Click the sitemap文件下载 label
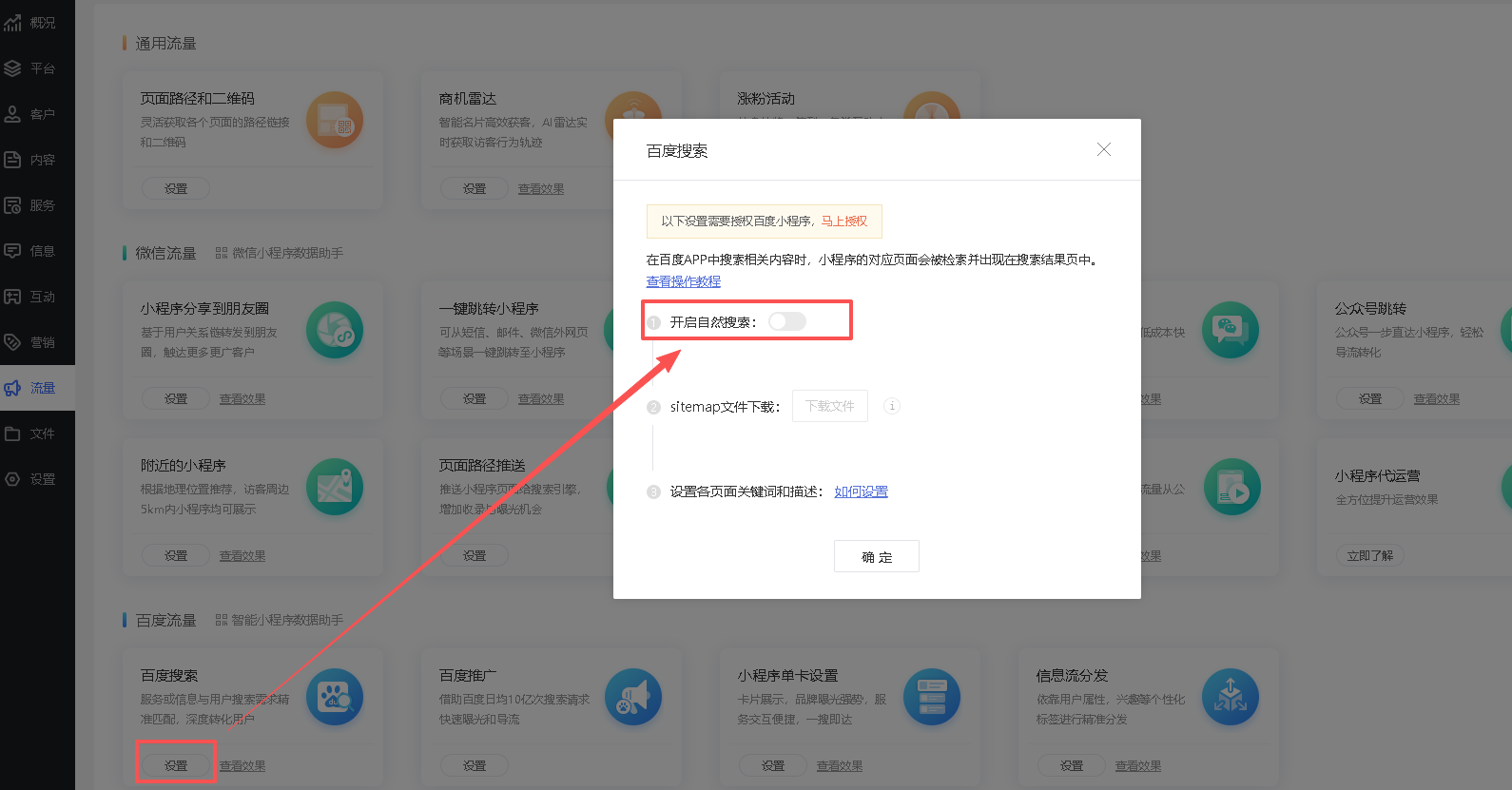This screenshot has height=790, width=1512. [x=725, y=407]
